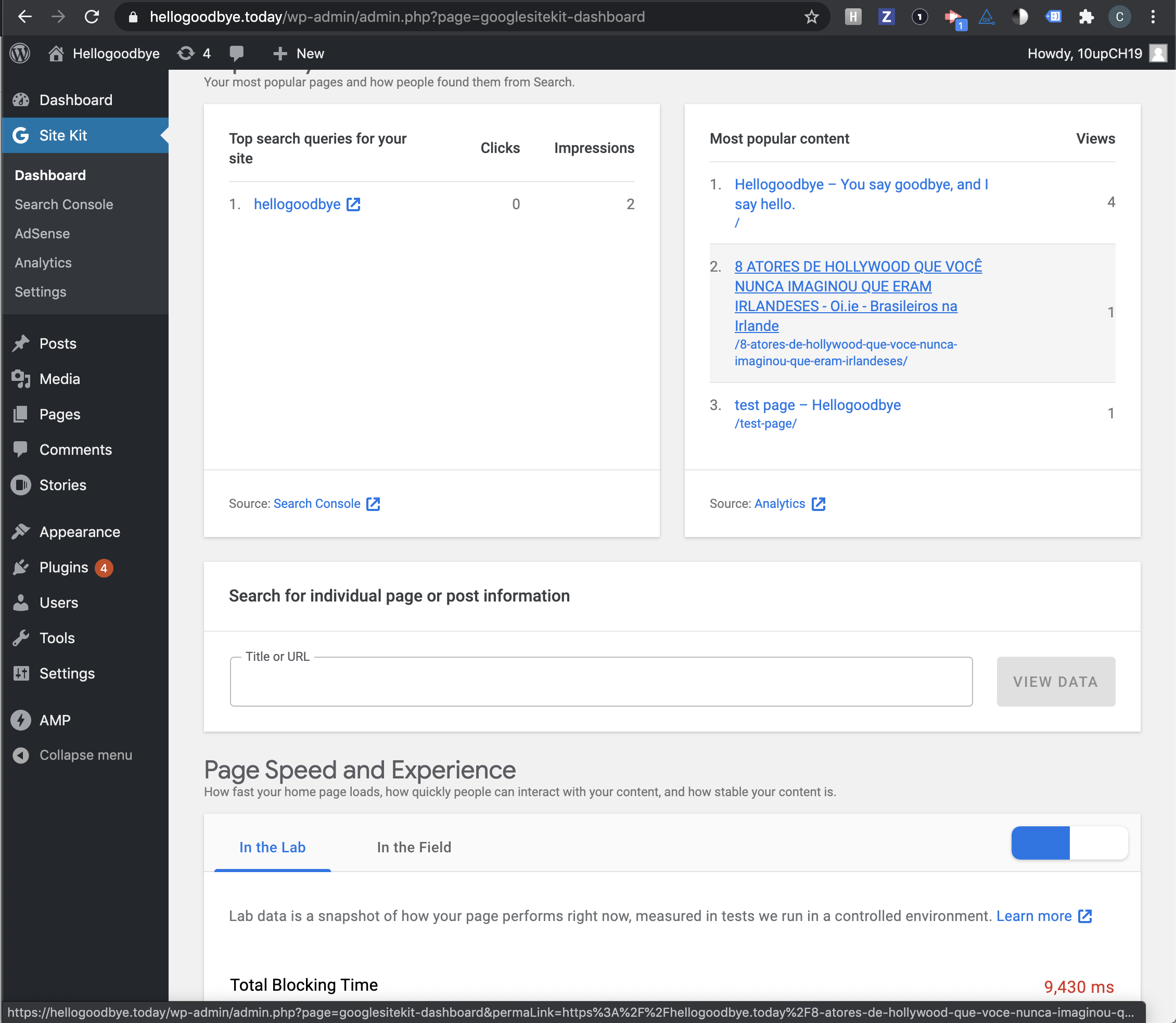Open Plugins with 4 updates
This screenshot has width=1176, height=1023.
click(x=84, y=568)
